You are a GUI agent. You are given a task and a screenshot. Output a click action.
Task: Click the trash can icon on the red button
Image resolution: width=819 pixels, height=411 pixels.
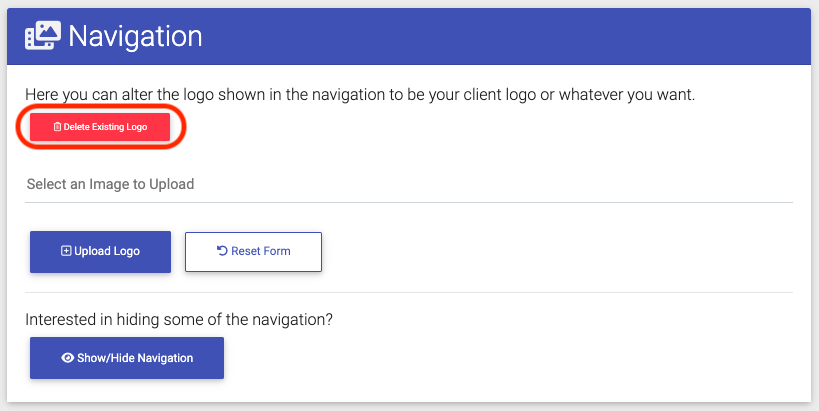(x=57, y=127)
